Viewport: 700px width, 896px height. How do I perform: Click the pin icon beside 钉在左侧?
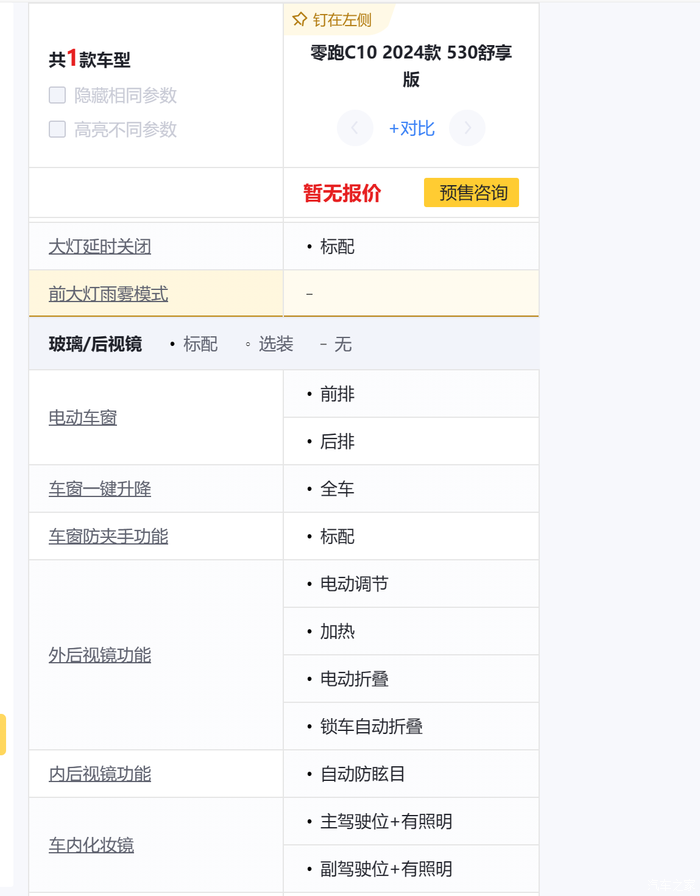(299, 20)
